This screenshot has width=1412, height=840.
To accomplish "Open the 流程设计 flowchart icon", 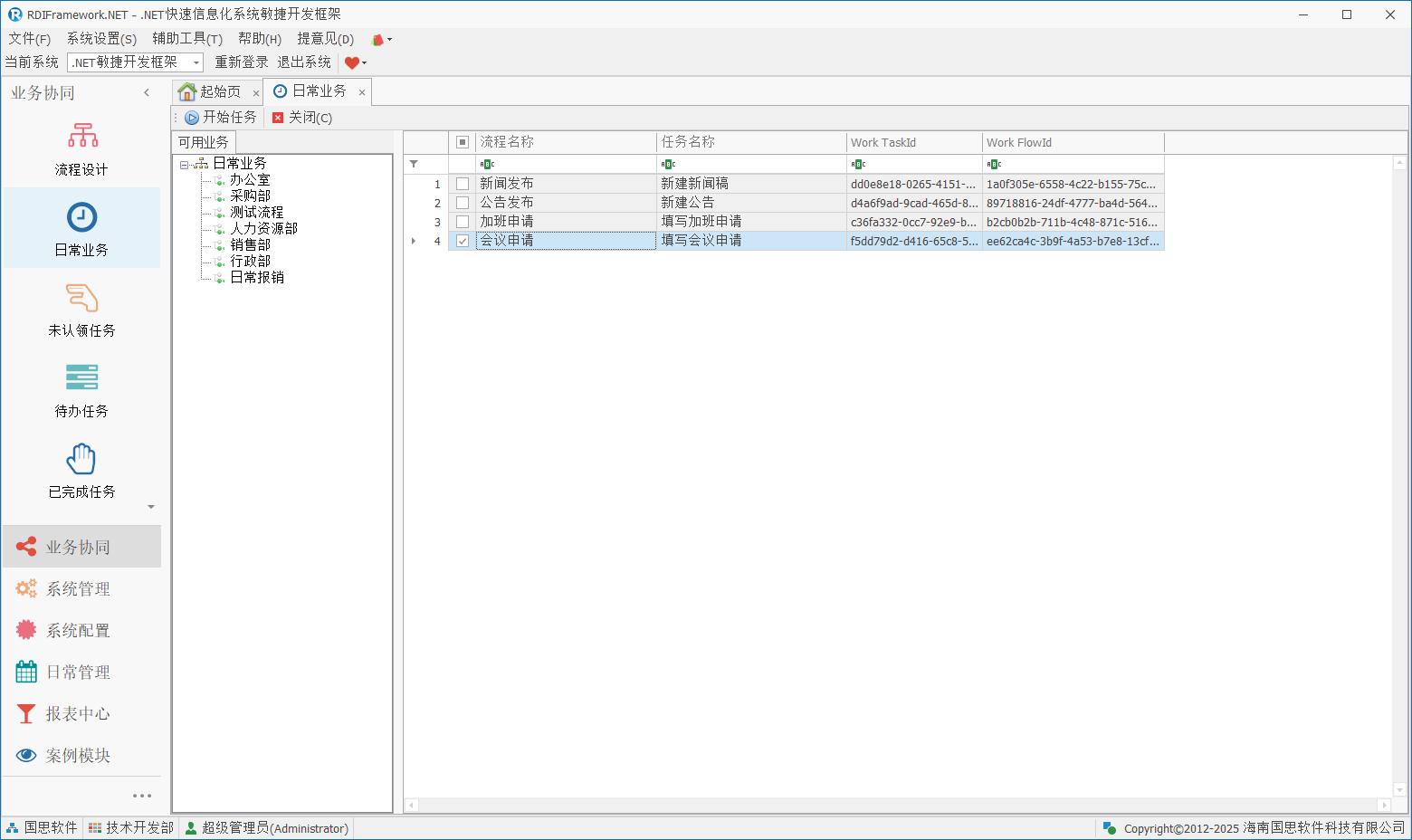I will click(82, 136).
